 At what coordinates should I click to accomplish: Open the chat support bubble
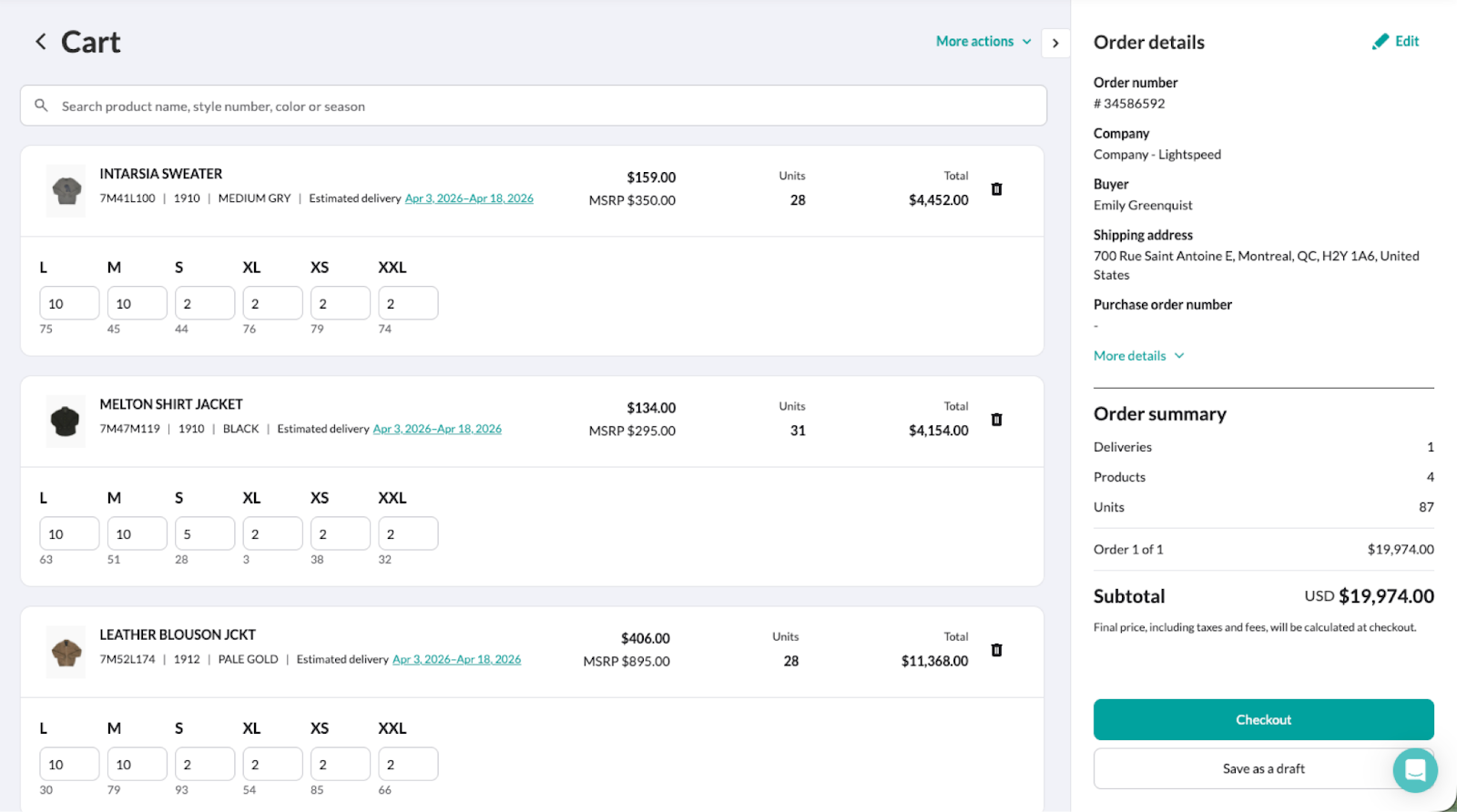coord(1414,770)
